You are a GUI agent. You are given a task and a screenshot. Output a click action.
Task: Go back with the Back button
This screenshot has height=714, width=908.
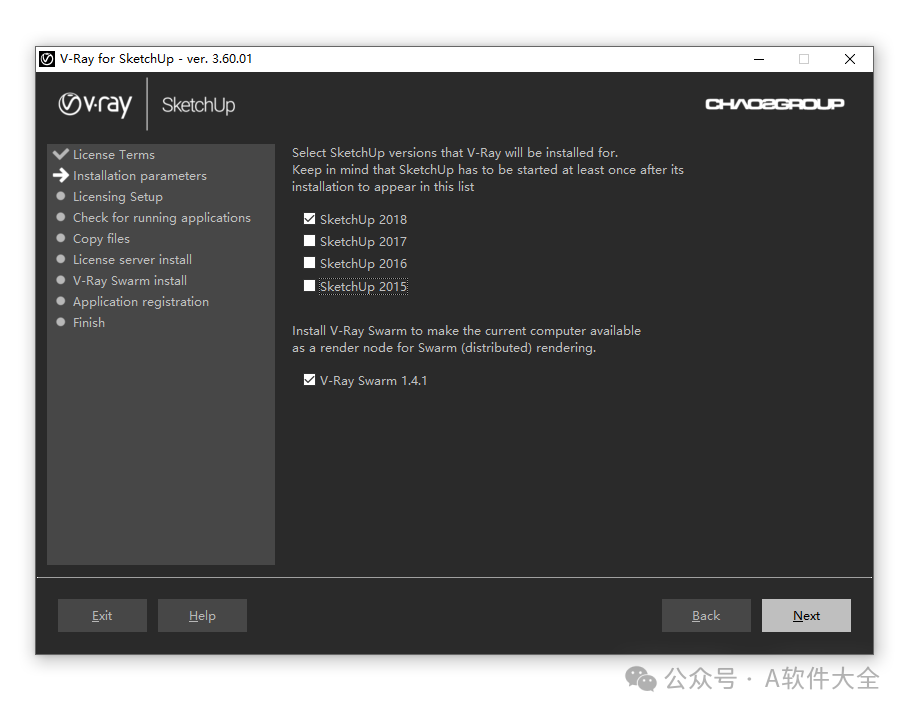pyautogui.click(x=706, y=616)
